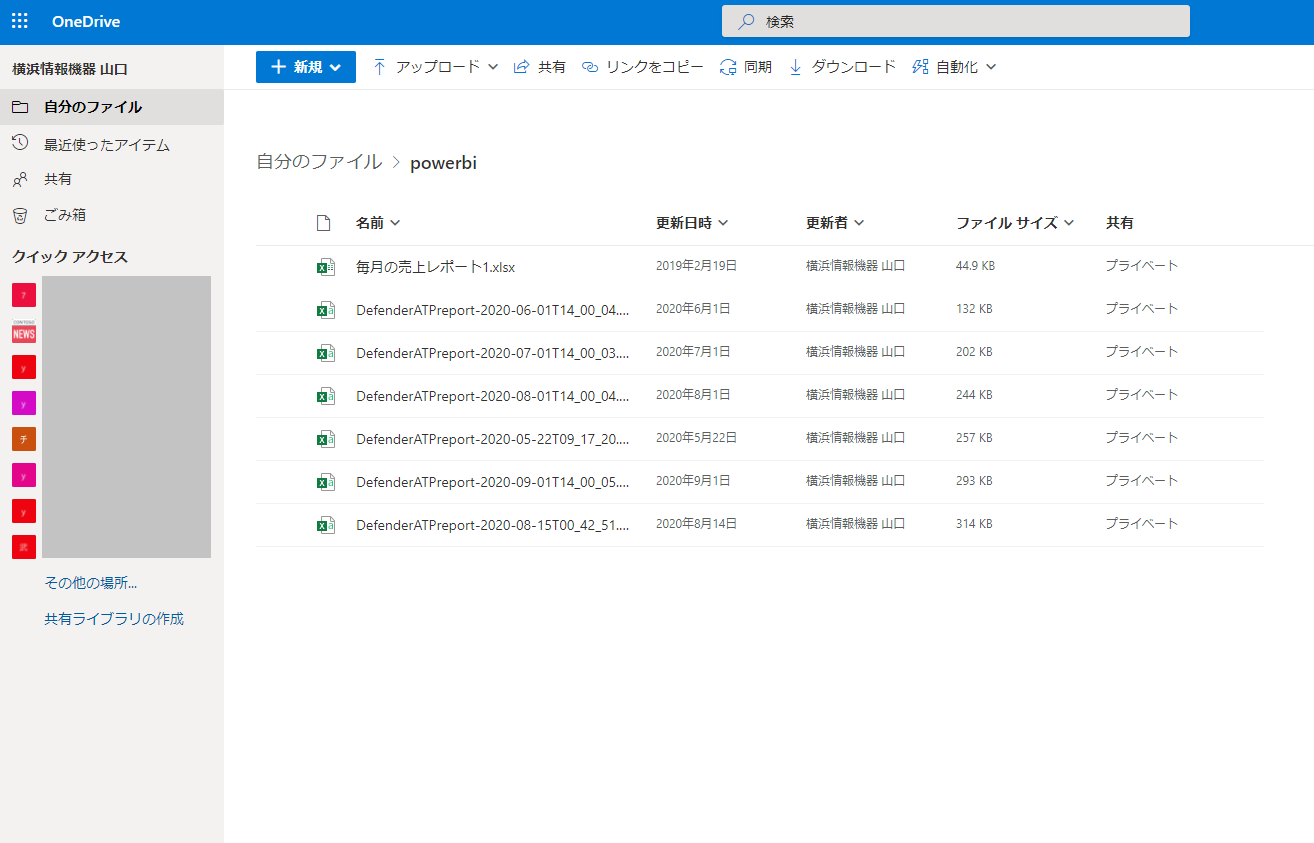Go to 自分のファイル in the sidebar

pyautogui.click(x=92, y=107)
